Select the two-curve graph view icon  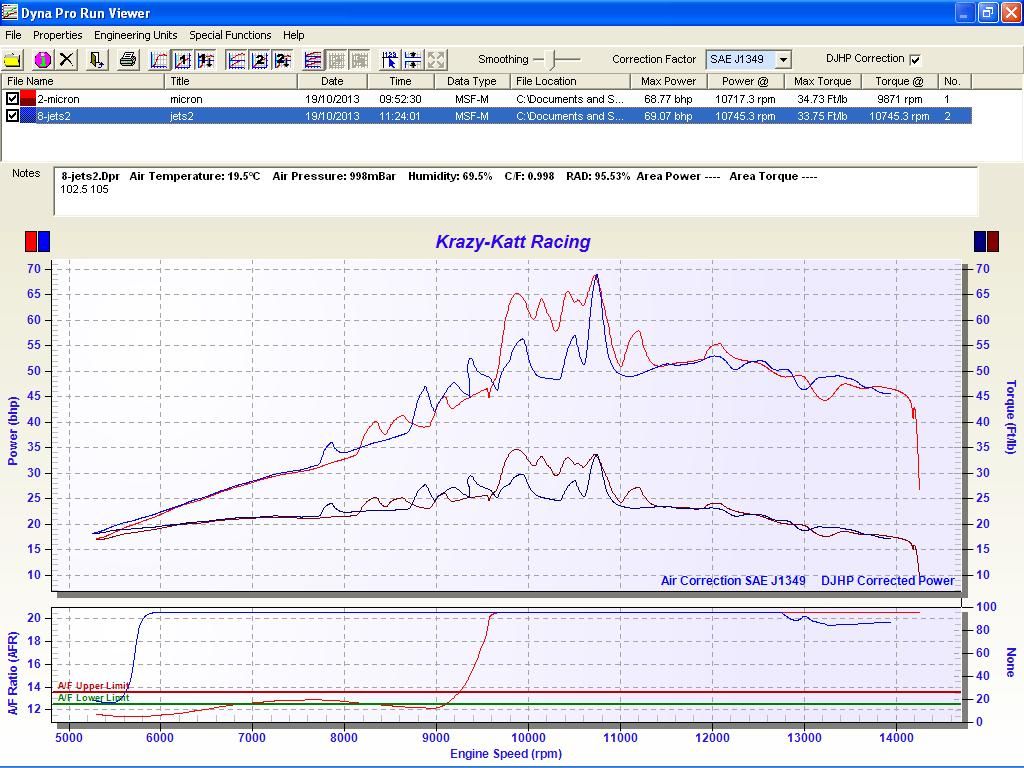coord(236,60)
